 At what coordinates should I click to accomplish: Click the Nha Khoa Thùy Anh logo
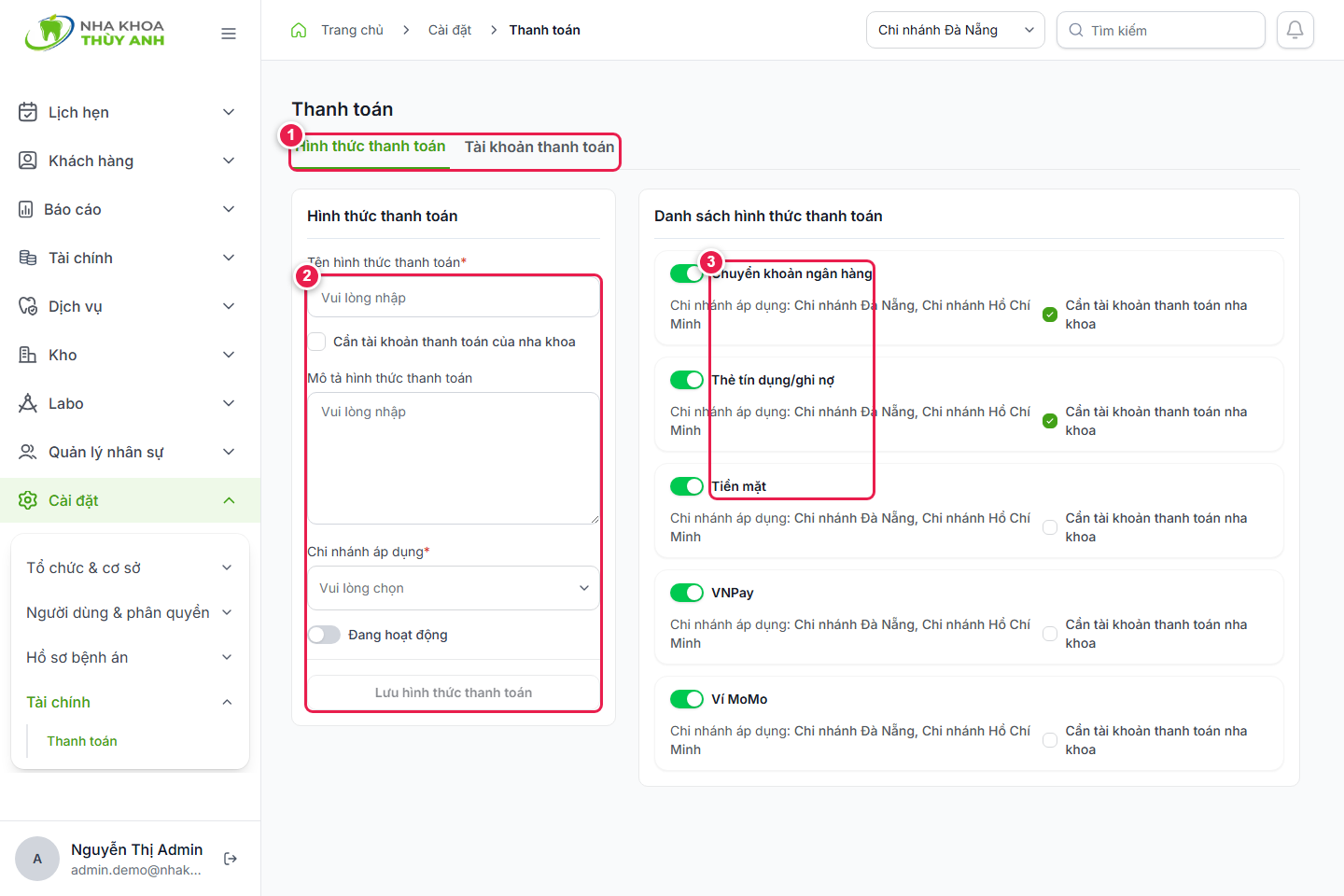pos(94,33)
